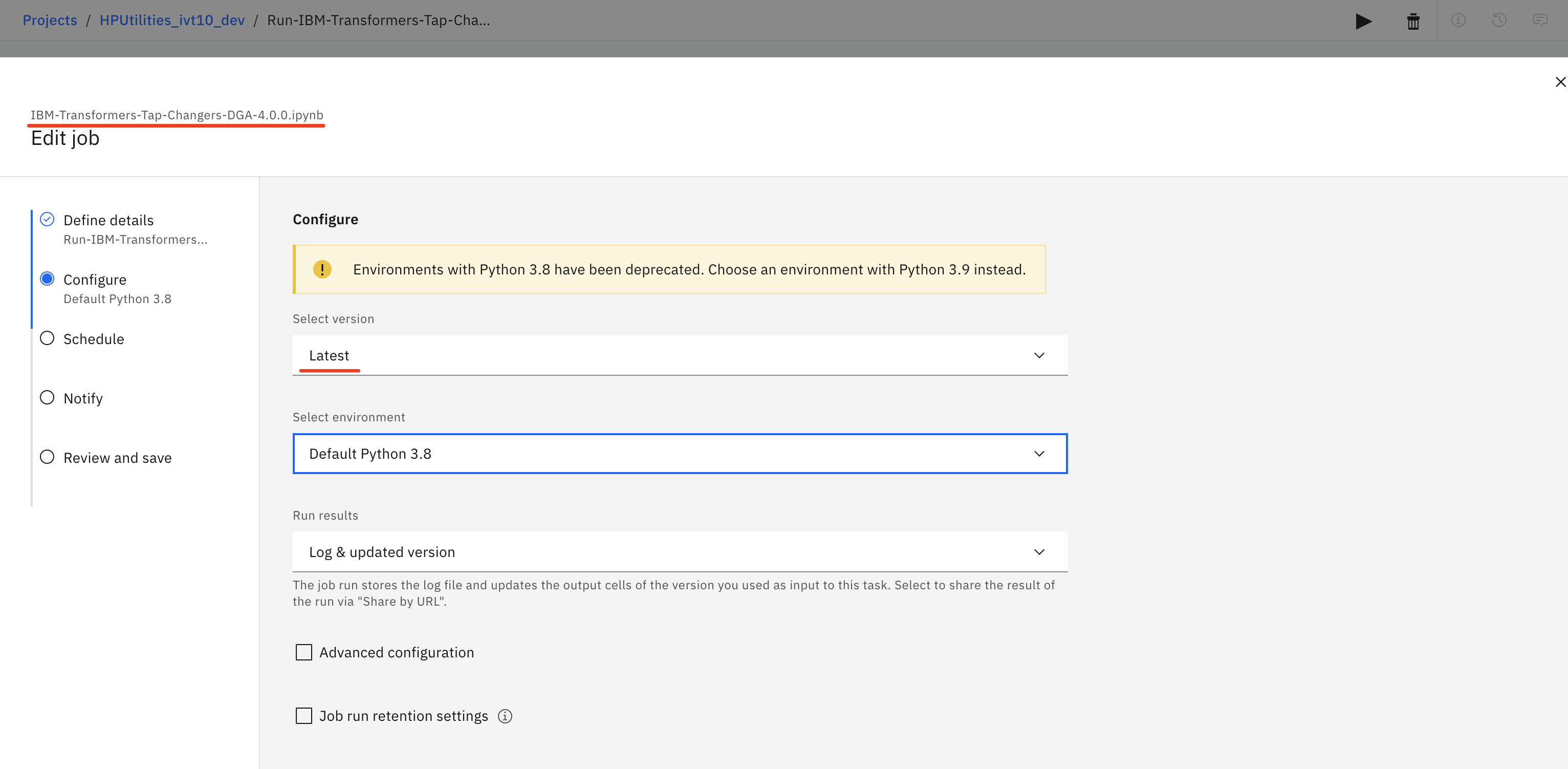
Task: Click the Run-IBM-Transformers... subtitle under Define details
Action: [135, 239]
